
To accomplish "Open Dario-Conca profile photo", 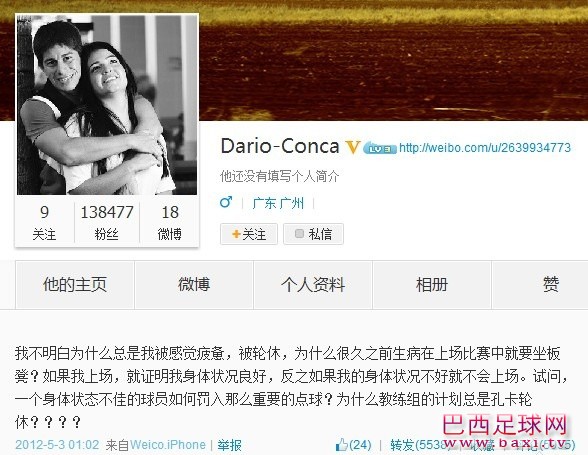I will click(x=107, y=105).
